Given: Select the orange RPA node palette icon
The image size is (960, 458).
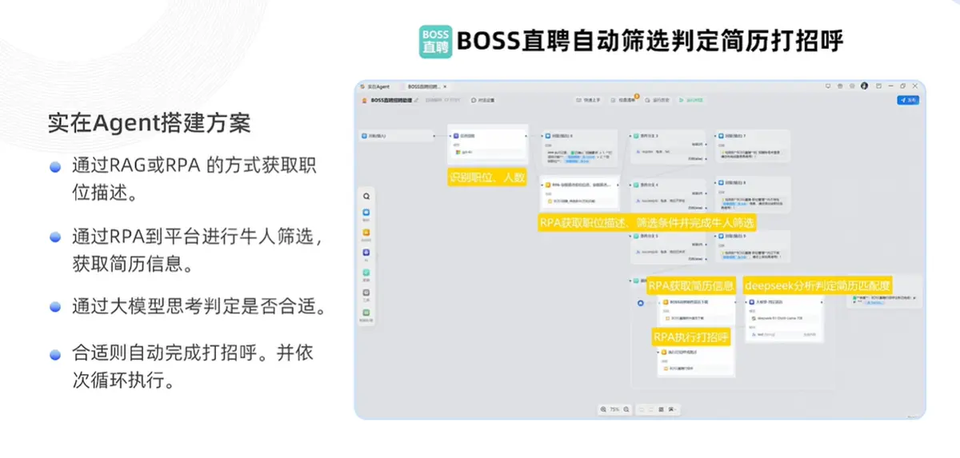Looking at the screenshot, I should coord(366,233).
